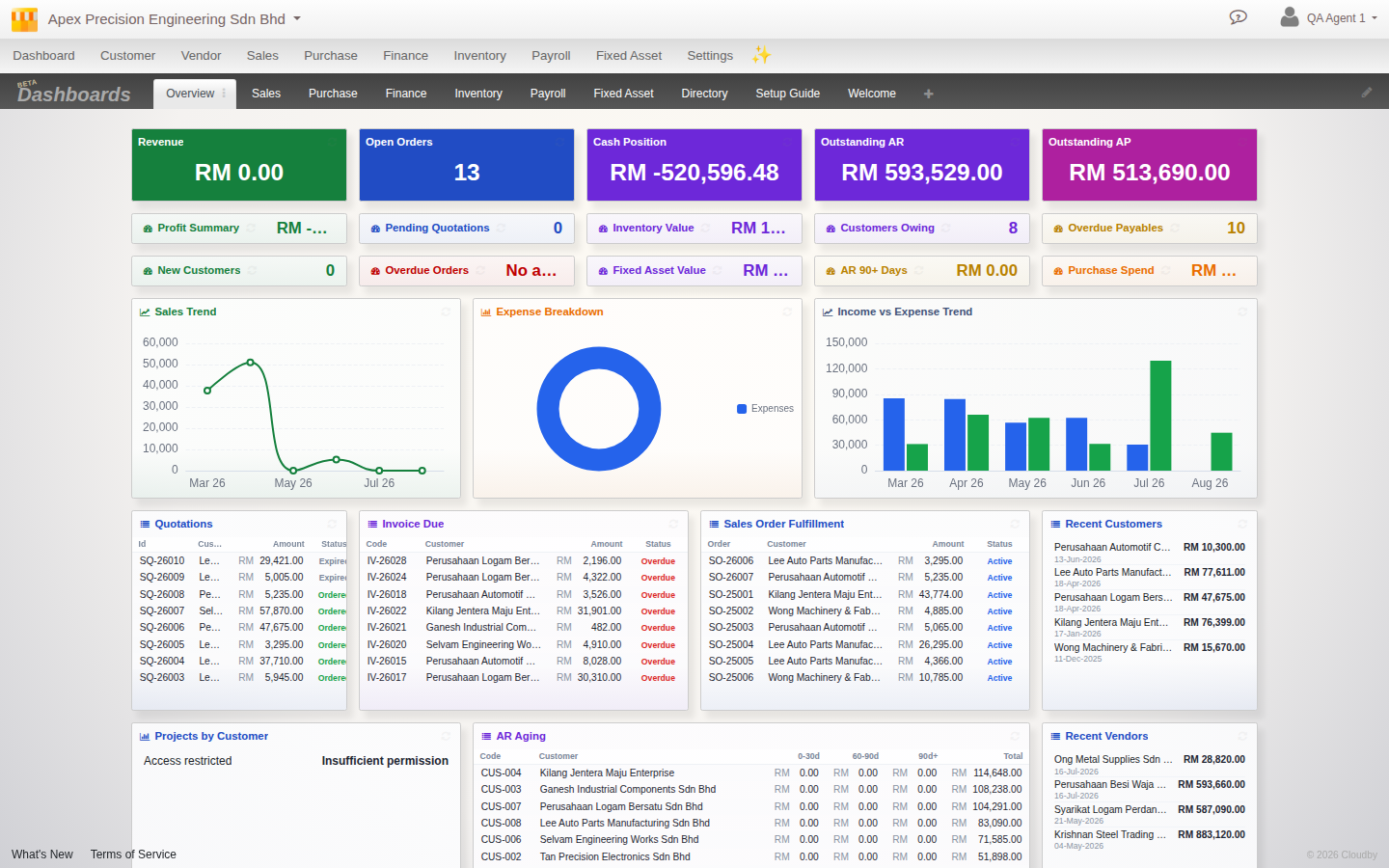Click the AR 90+ Days tile
The height and width of the screenshot is (868, 1389).
[x=922, y=271]
